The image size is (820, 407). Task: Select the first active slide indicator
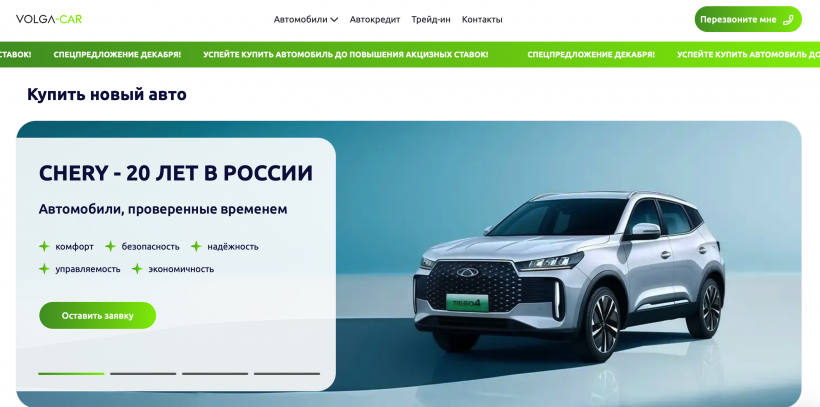pyautogui.click(x=71, y=374)
